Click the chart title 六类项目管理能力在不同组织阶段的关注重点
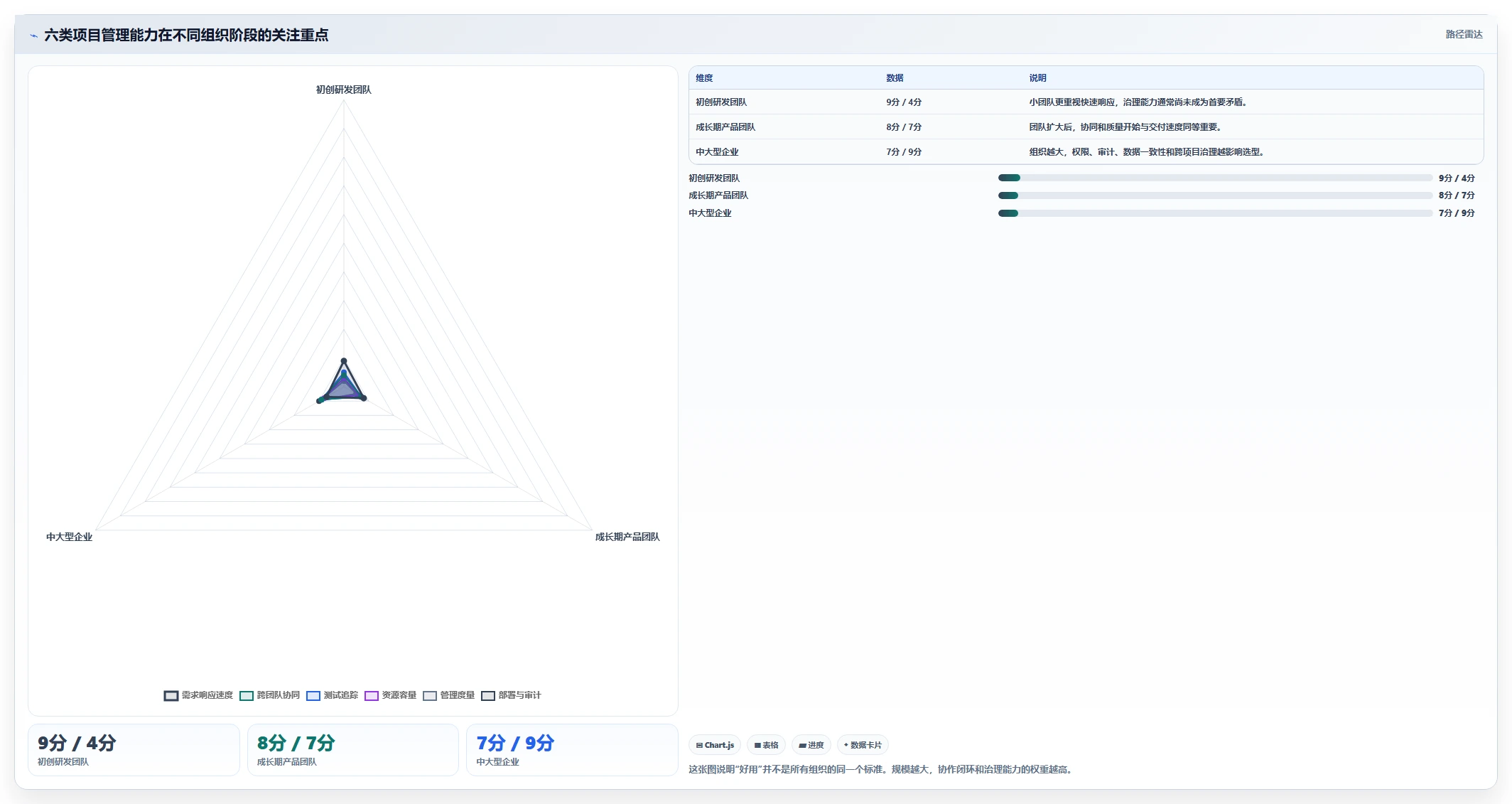This screenshot has width=1512, height=804. click(x=186, y=35)
